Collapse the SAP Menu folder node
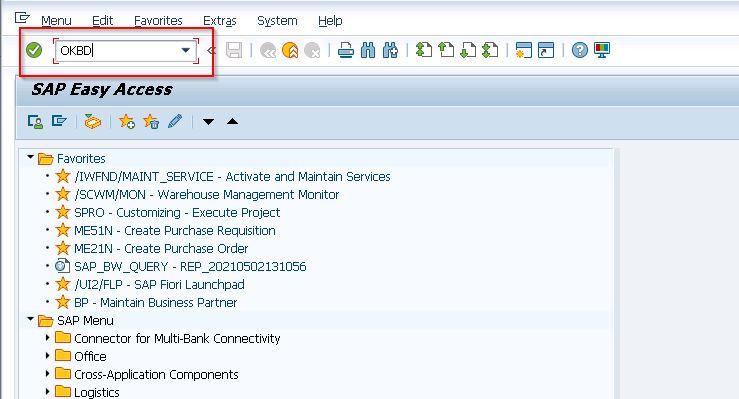 pyautogui.click(x=31, y=319)
